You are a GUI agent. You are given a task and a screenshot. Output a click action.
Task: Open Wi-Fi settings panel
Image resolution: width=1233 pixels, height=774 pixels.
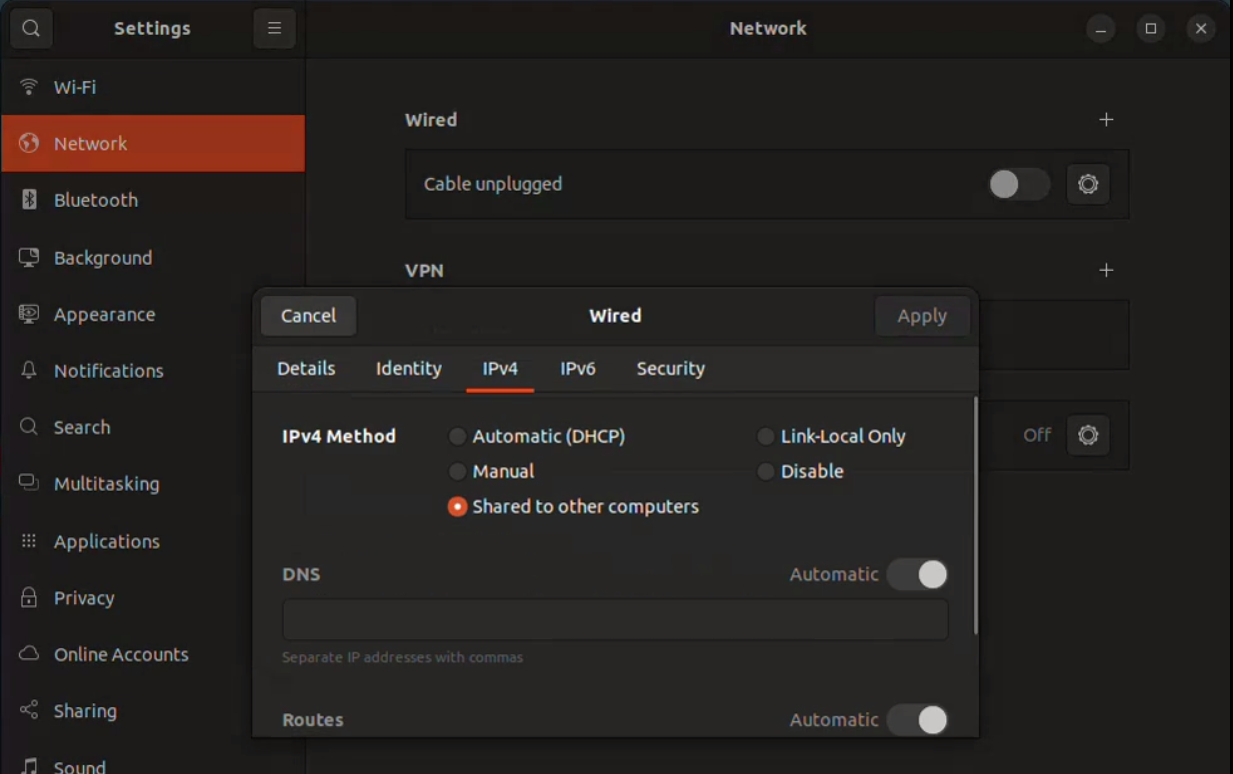click(153, 86)
